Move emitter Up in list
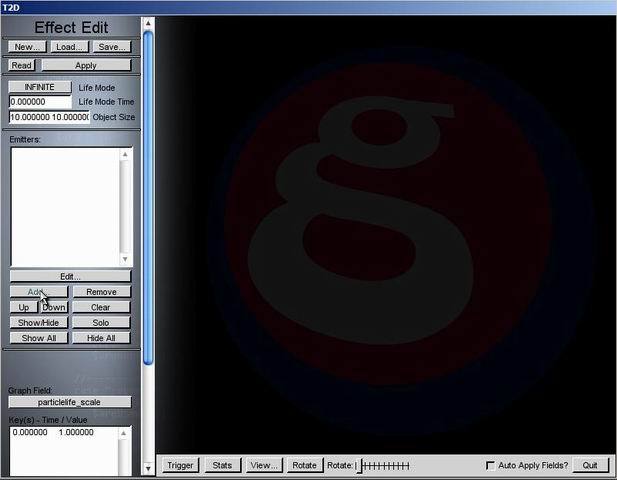This screenshot has height=480, width=617. 24,307
